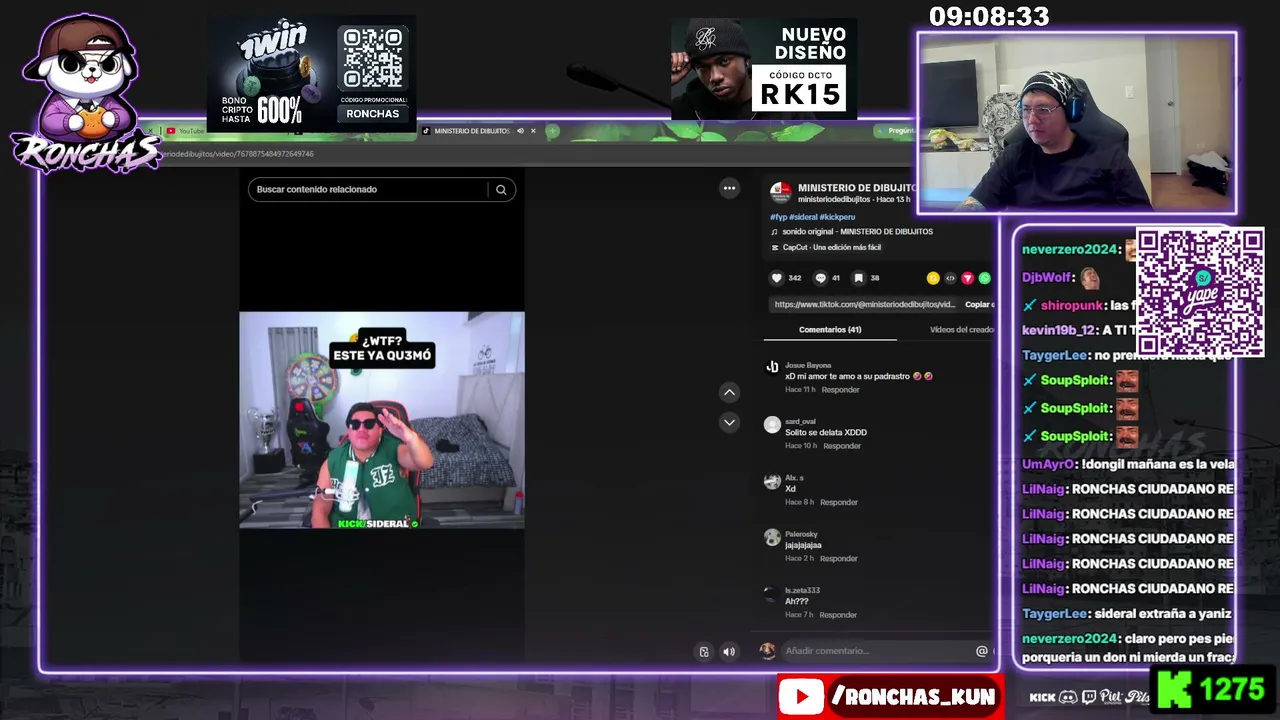The image size is (1280, 720).
Task: Reply to ls.zeta333's comment
Action: [x=838, y=615]
